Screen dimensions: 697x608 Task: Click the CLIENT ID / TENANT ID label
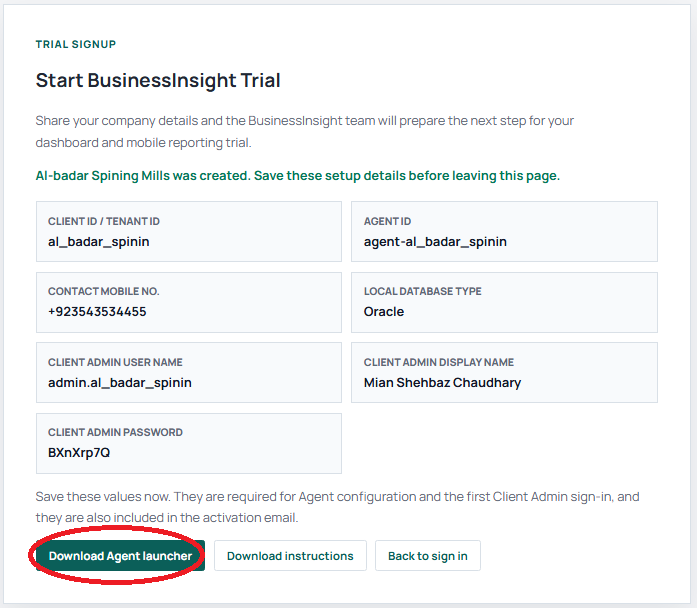point(104,221)
